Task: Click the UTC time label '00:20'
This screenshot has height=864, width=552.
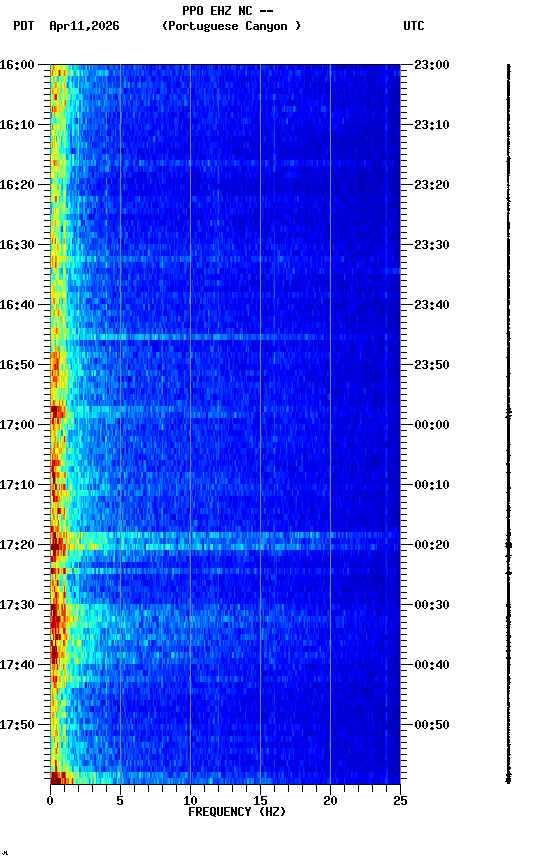Action: (x=432, y=545)
